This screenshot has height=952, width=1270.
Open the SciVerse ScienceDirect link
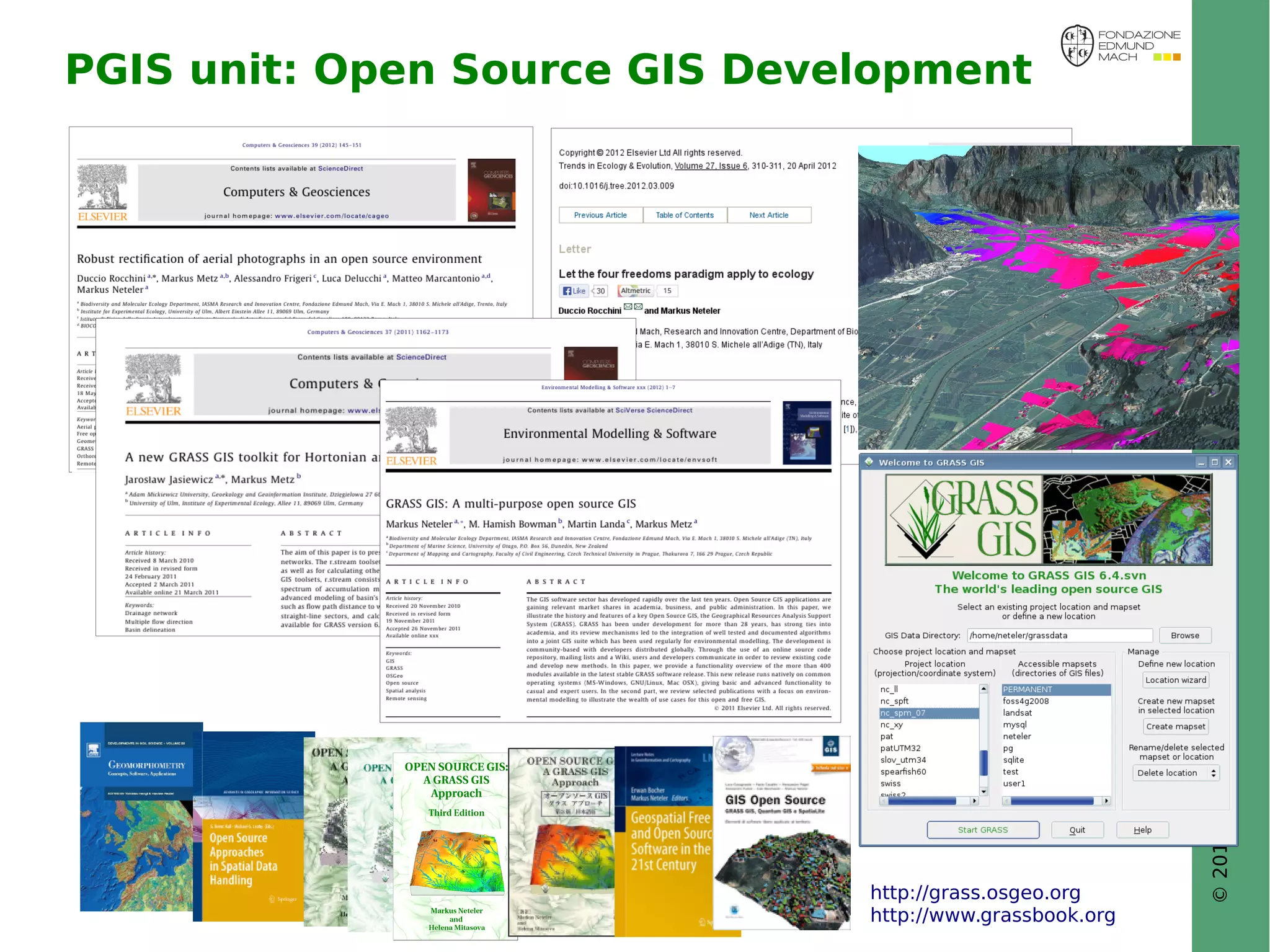654,411
